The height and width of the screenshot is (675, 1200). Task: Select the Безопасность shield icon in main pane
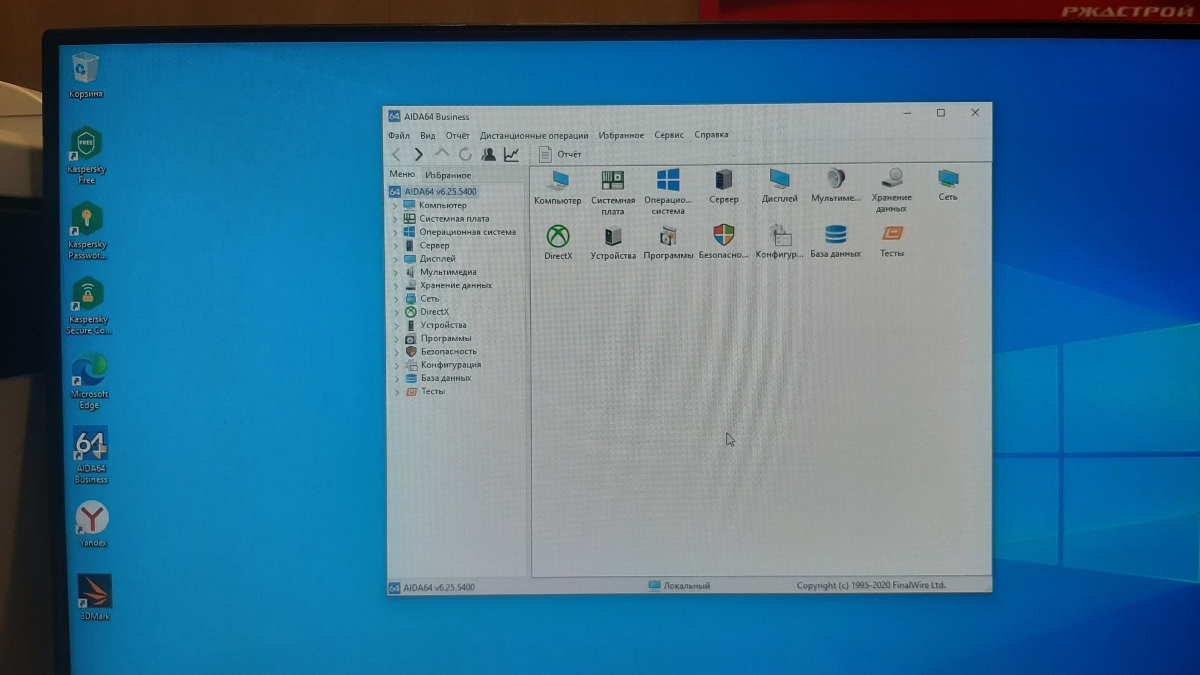click(723, 237)
